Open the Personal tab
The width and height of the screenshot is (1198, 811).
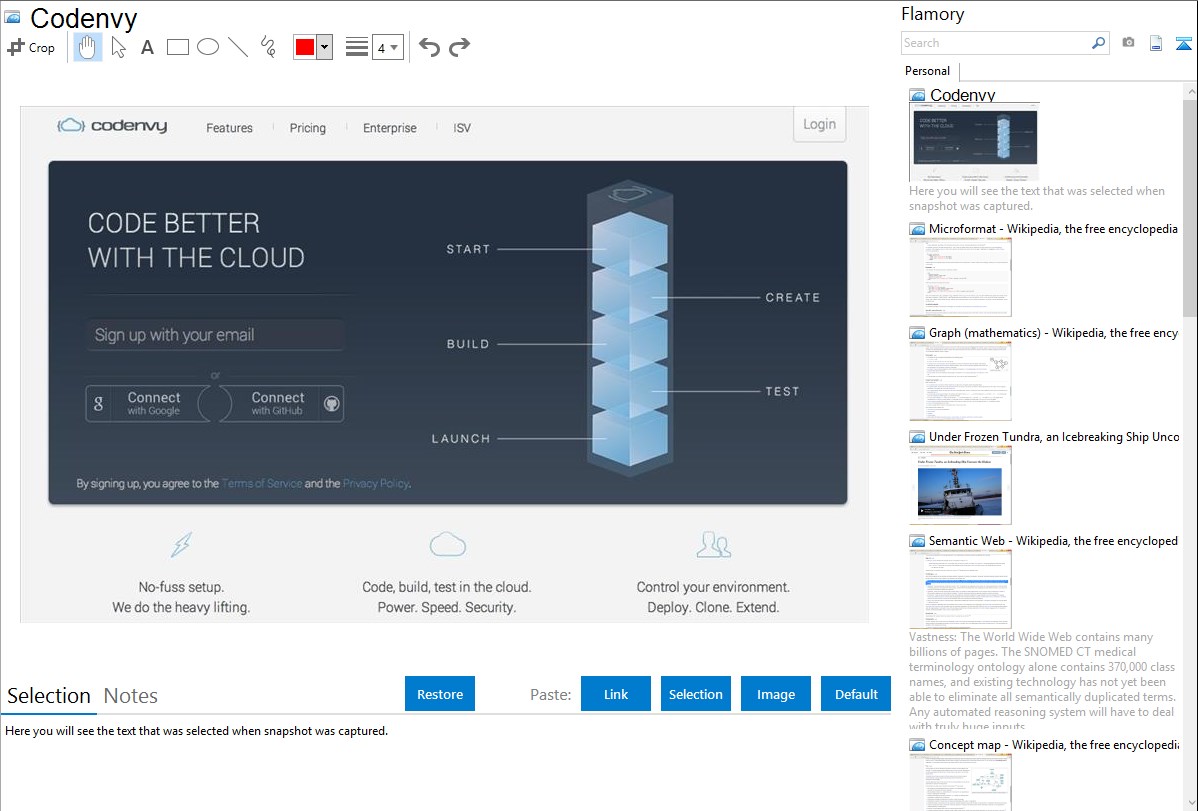(x=927, y=71)
